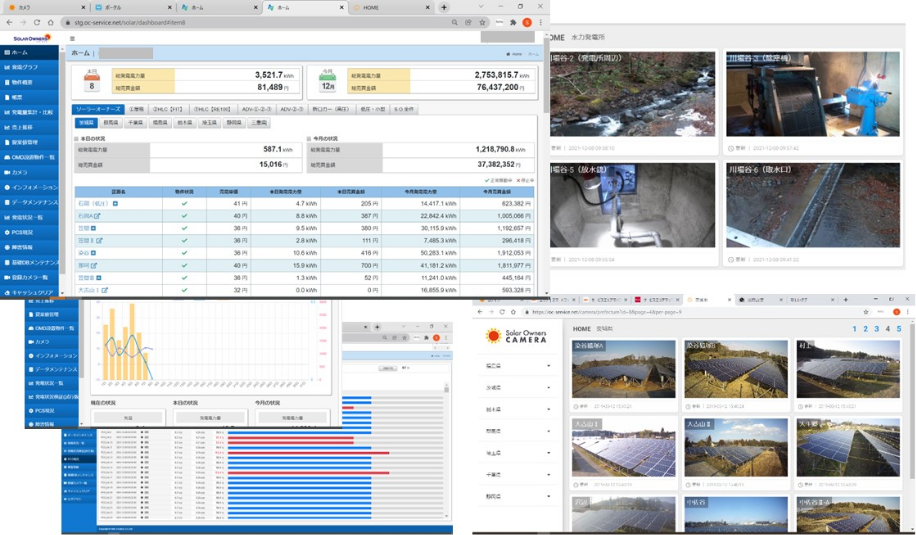916x535 pixels.
Task: Open カメラ in the left sidebar menu
Action: point(20,172)
